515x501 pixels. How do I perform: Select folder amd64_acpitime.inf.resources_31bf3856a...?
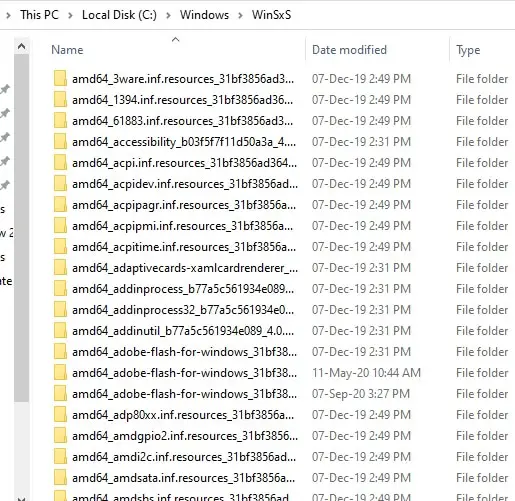click(x=184, y=247)
